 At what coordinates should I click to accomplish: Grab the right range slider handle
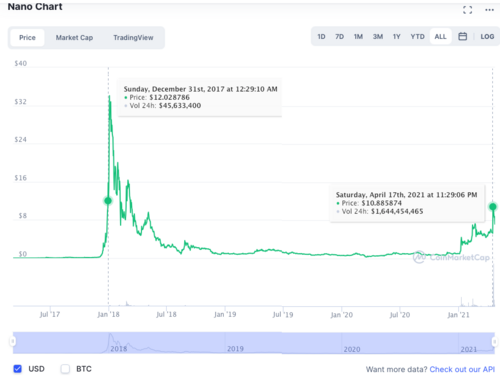[x=495, y=341]
